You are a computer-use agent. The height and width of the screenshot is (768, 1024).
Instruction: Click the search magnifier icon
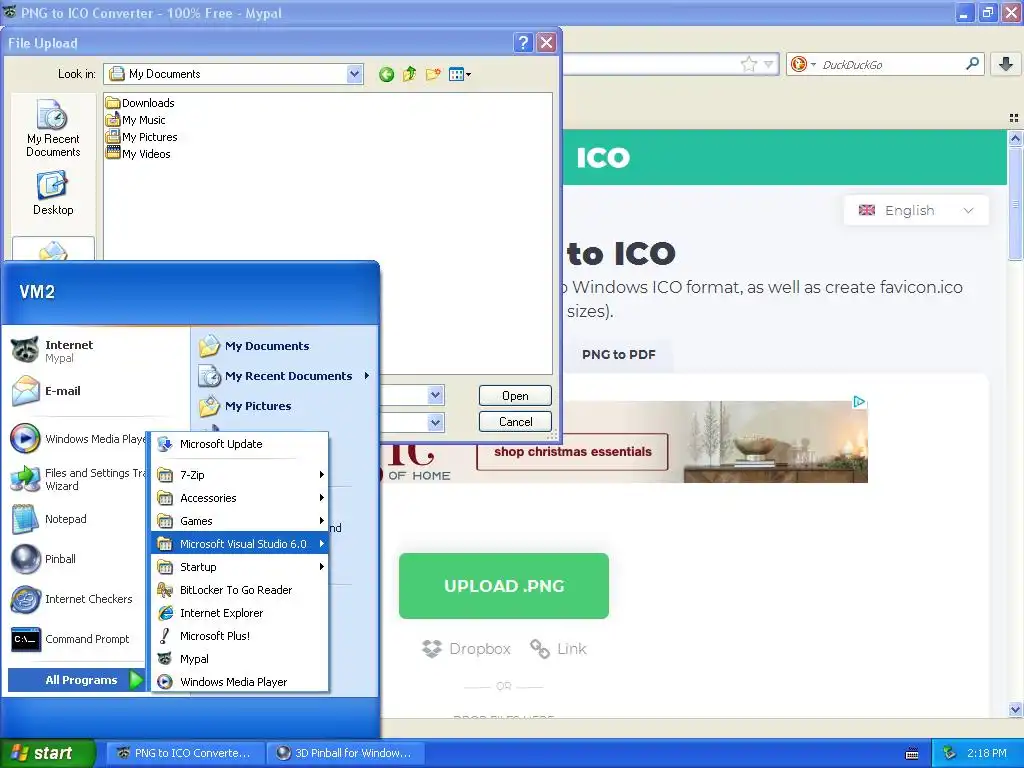coord(972,63)
